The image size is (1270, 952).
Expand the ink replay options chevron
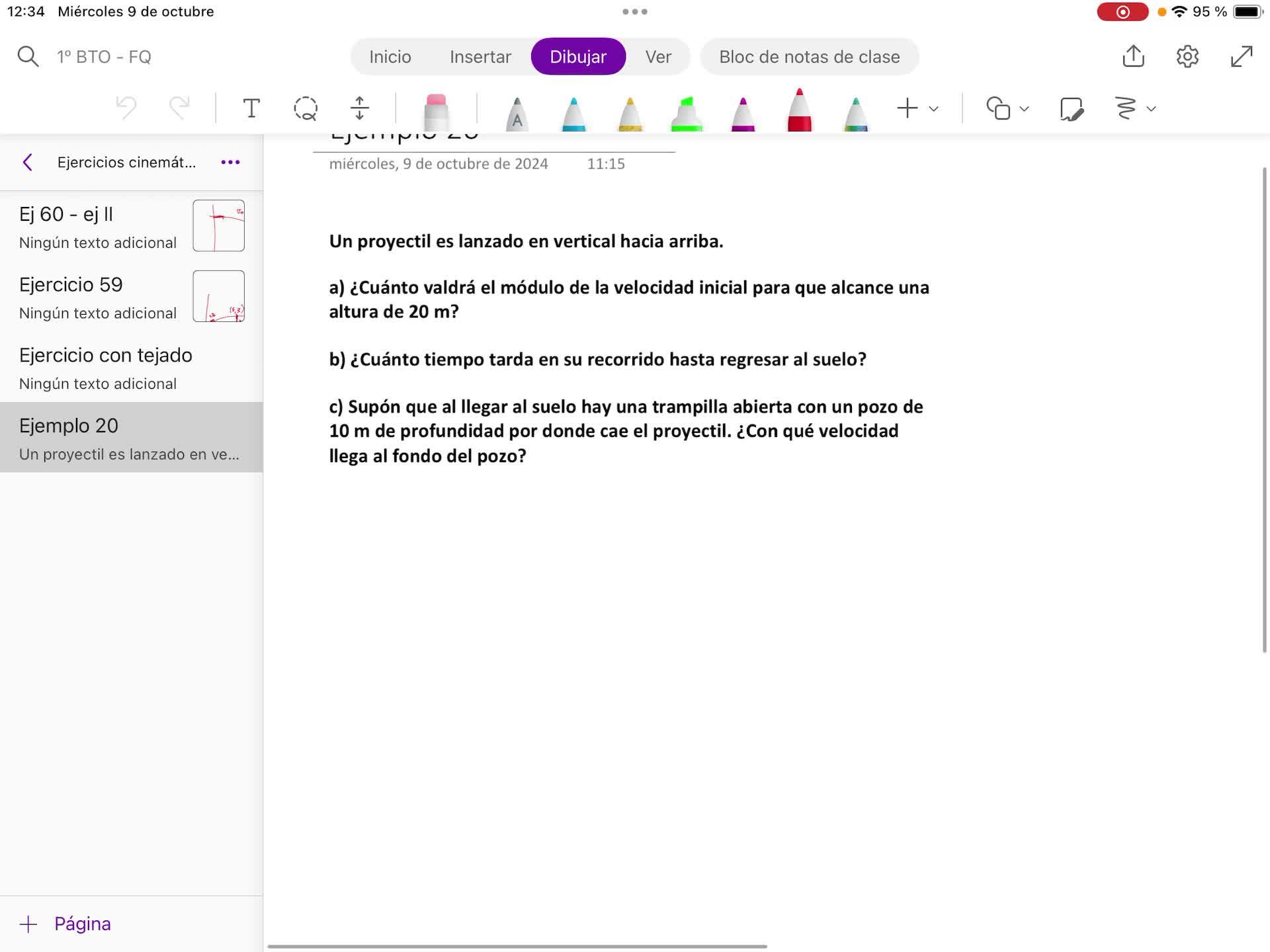coord(1151,108)
